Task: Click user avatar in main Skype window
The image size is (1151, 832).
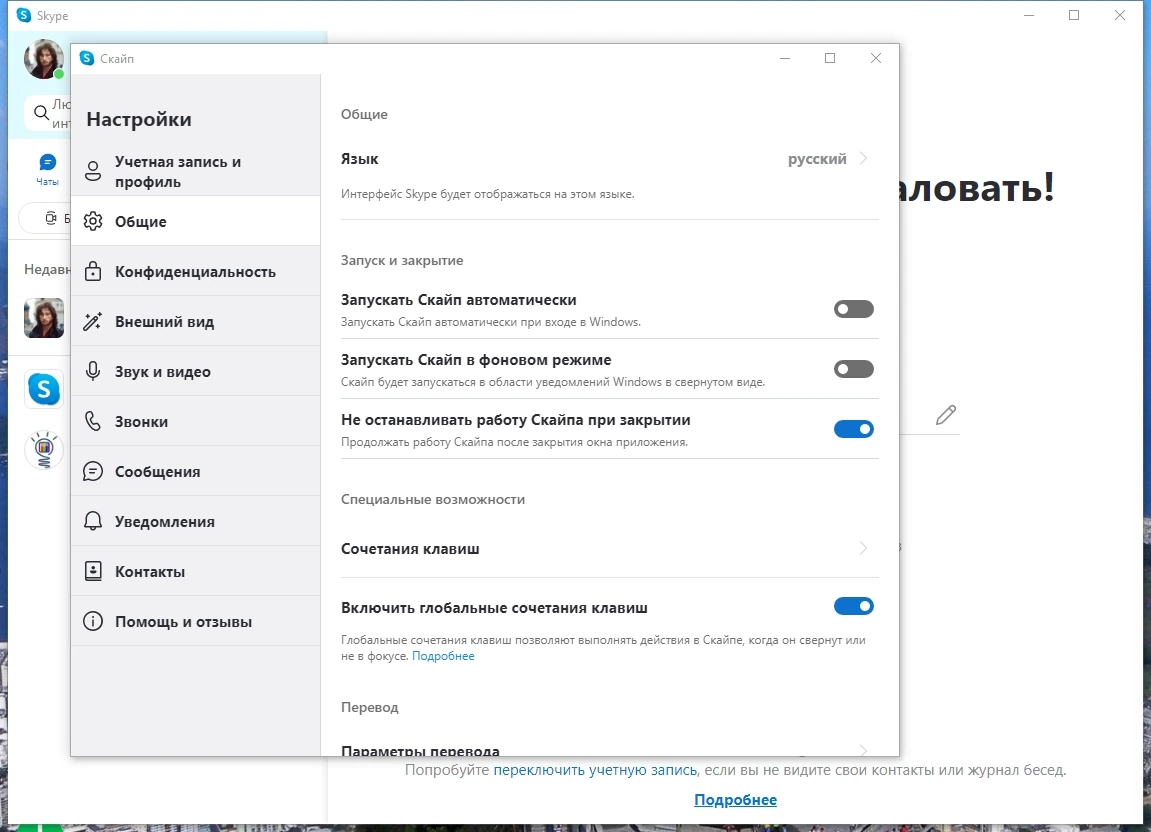Action: tap(43, 59)
